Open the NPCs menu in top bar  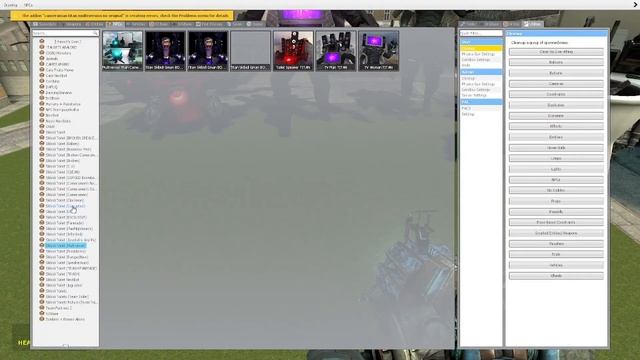tap(28, 5)
